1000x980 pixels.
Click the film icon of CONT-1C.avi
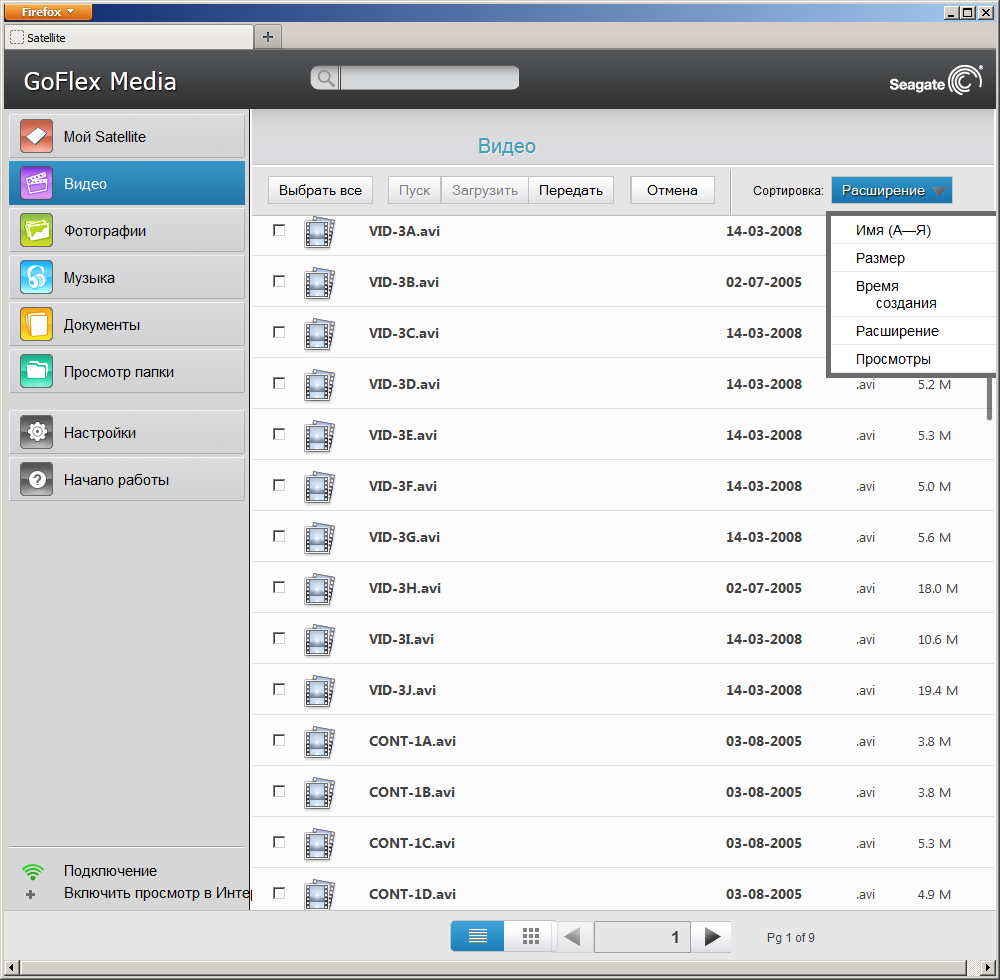[319, 844]
